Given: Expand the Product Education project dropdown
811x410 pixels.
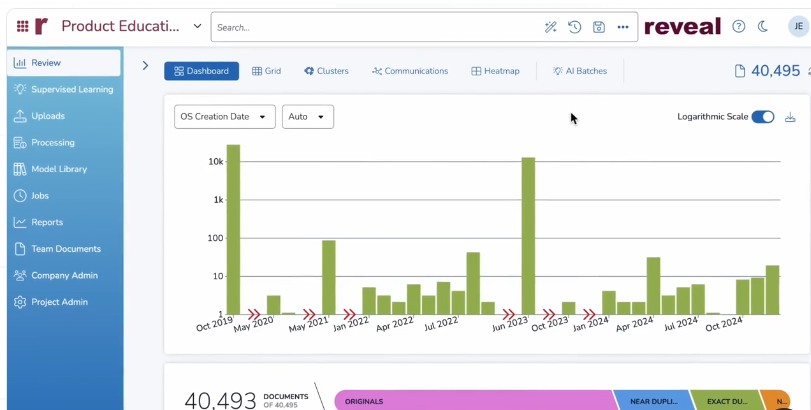Looking at the screenshot, I should pyautogui.click(x=197, y=26).
